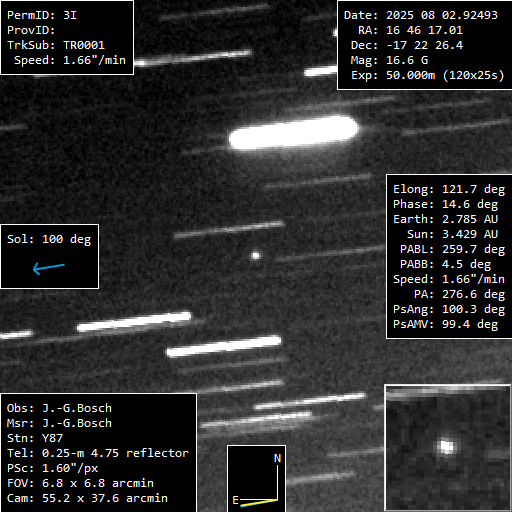Click the 'PSc: 1.60"/px' entry
Image resolution: width=512 pixels, height=512 pixels.
tap(53, 468)
